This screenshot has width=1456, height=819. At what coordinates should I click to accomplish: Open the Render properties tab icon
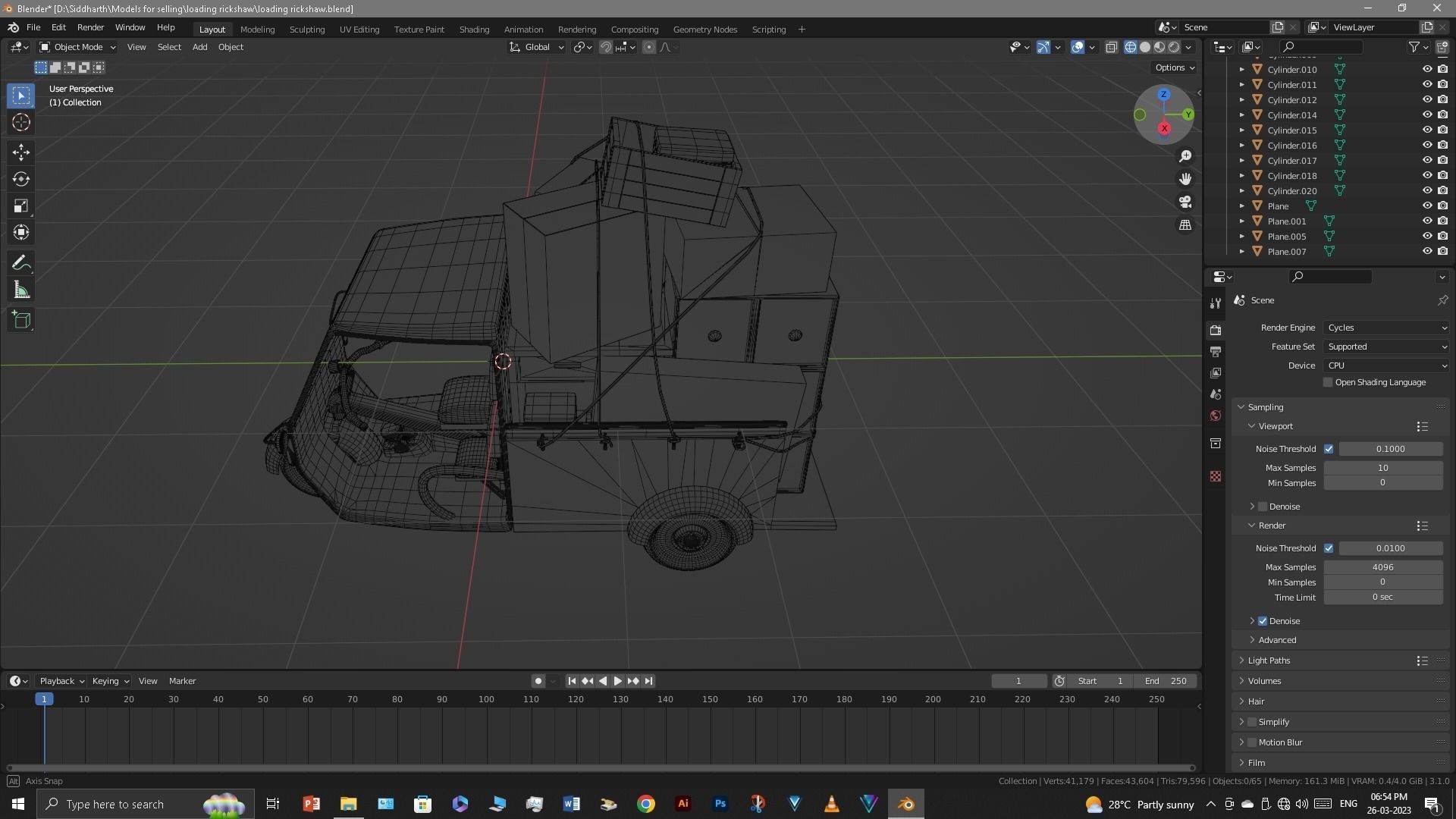[x=1216, y=330]
